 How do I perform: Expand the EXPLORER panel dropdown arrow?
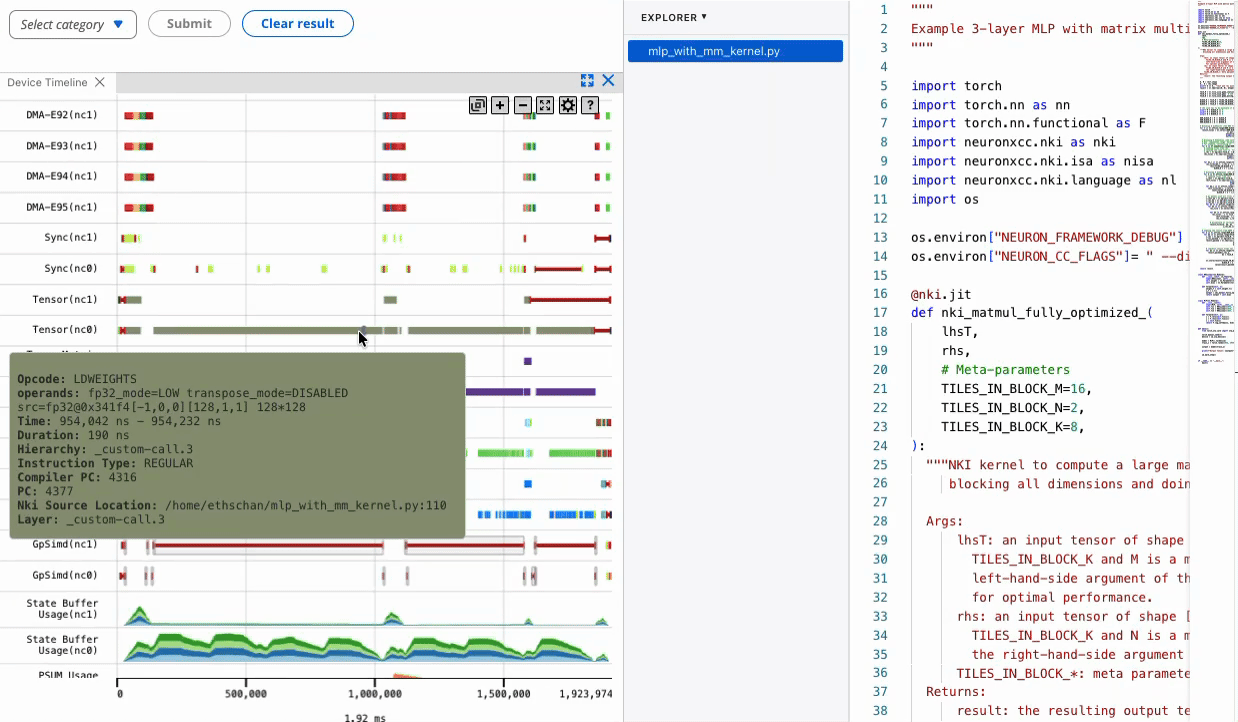(x=704, y=17)
